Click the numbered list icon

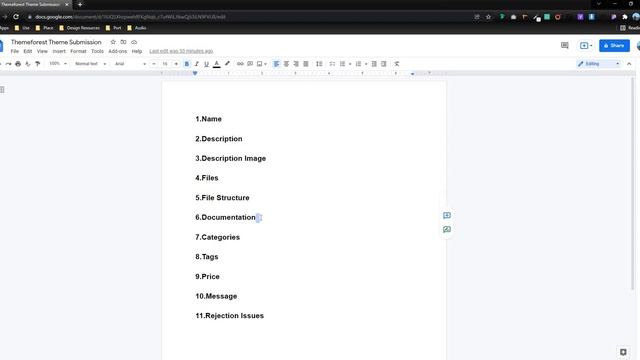click(358, 64)
